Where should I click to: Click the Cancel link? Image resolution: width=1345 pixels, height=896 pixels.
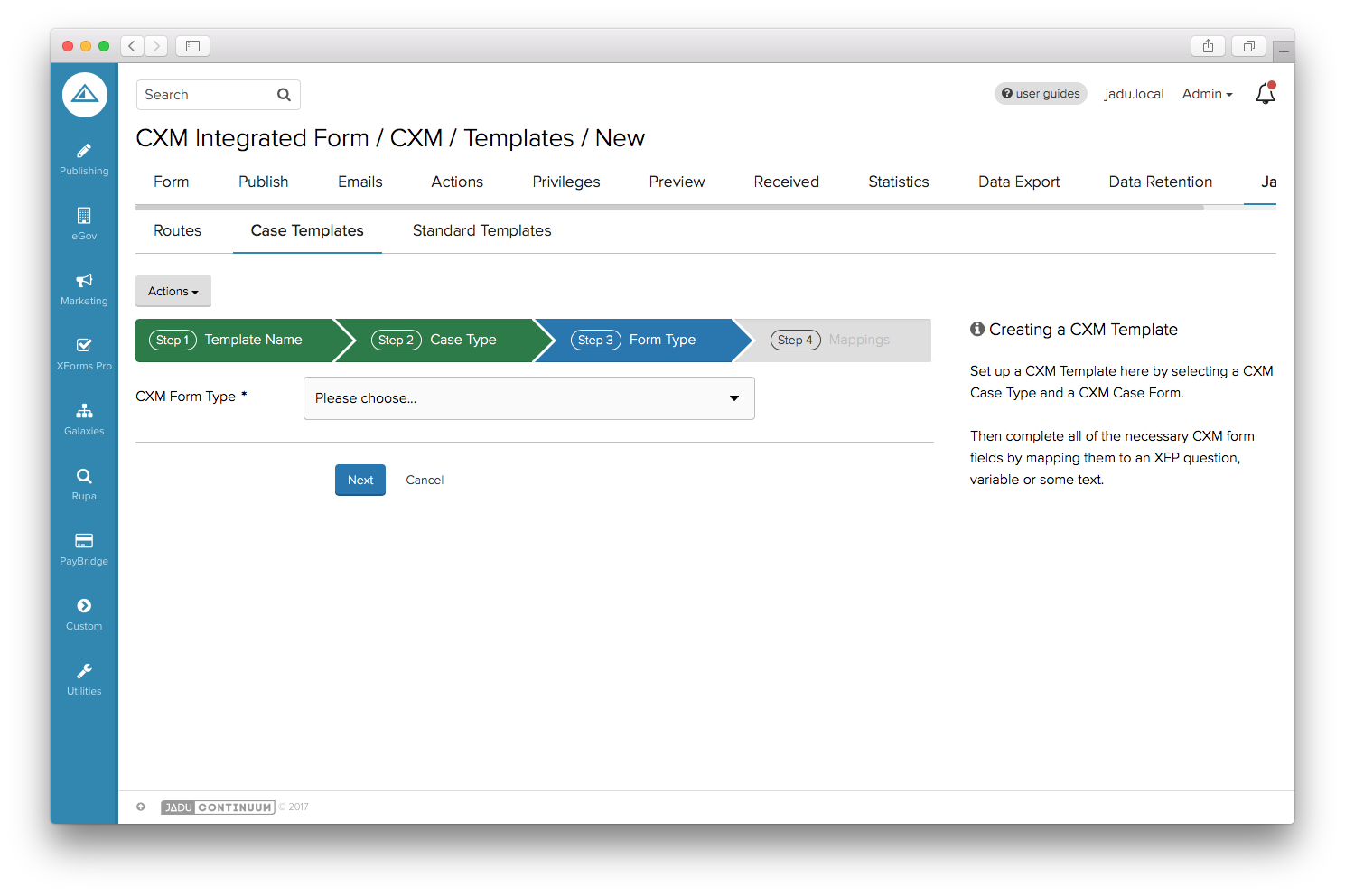(x=425, y=481)
